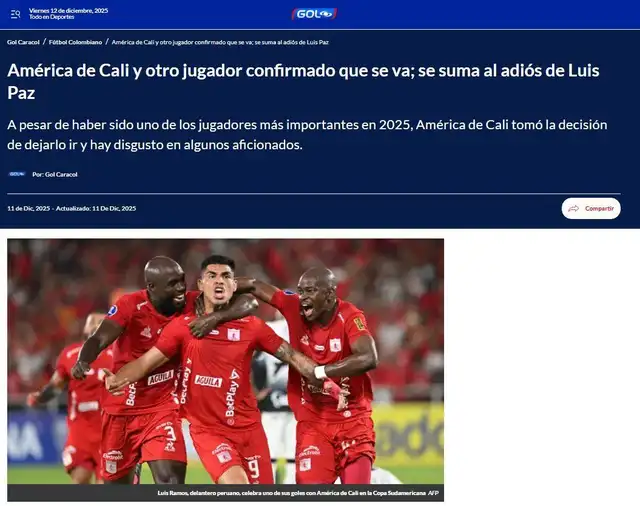This screenshot has height=506, width=640.
Task: Open the 'Por: Gol Caracol' author link
Action: pos(55,174)
